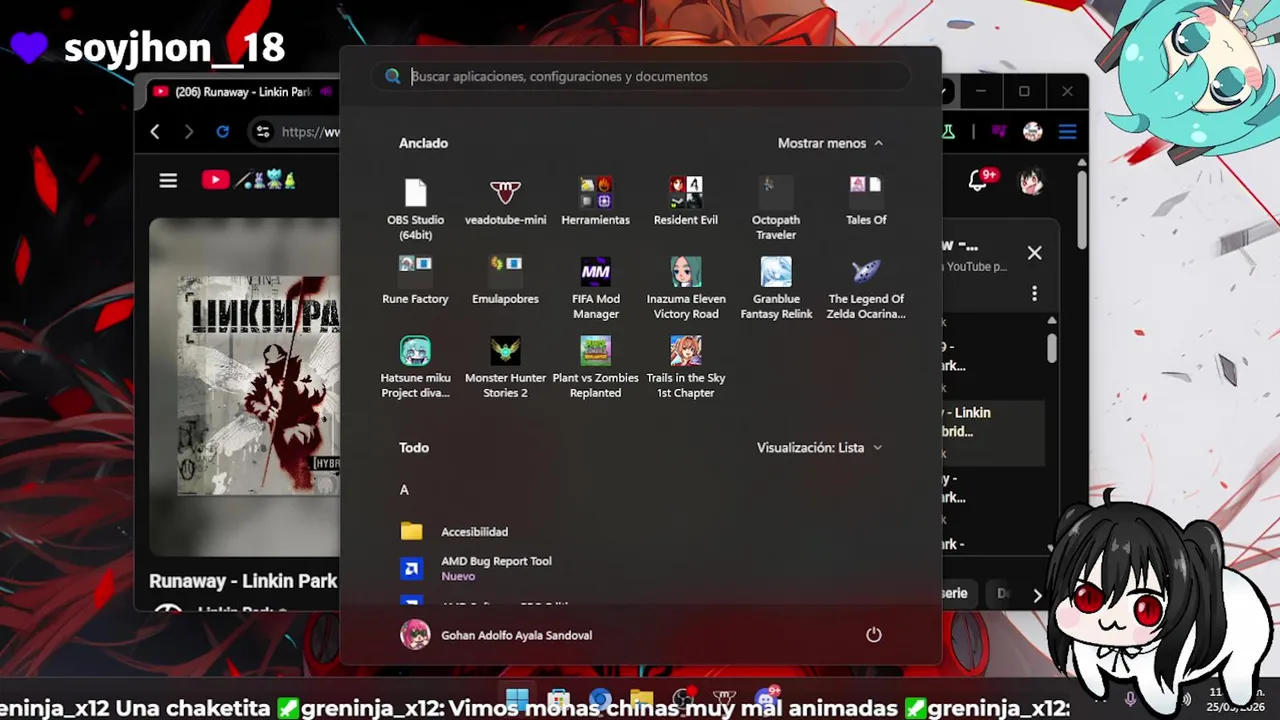Open YouTube account avatar menu

[1031, 181]
